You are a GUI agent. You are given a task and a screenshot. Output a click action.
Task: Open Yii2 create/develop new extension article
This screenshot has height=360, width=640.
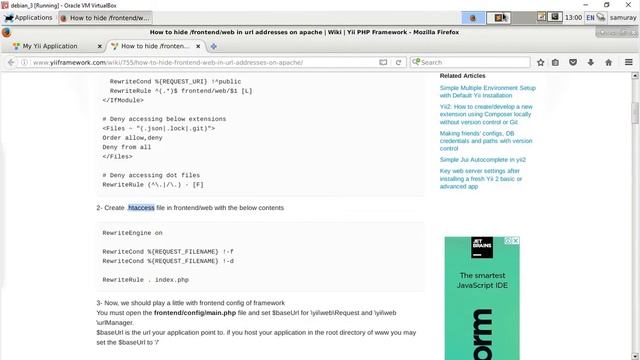click(x=486, y=114)
